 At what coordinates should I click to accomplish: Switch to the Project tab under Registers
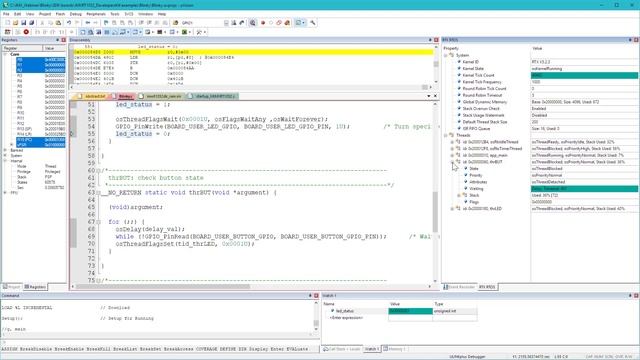tap(11, 287)
